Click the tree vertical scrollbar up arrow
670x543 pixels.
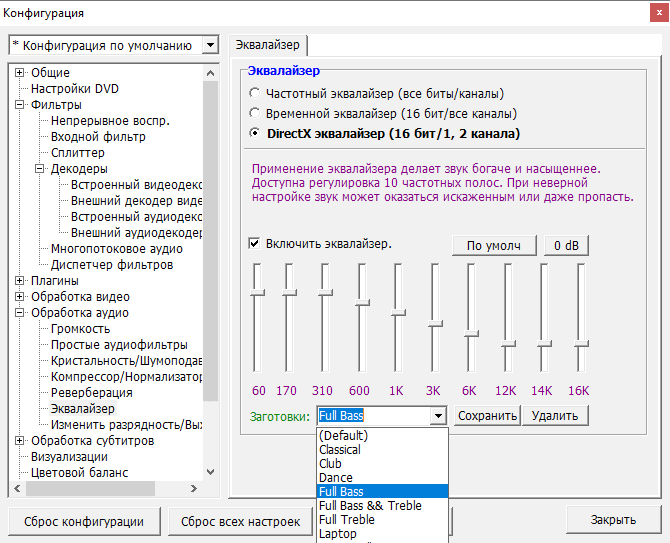pyautogui.click(x=210, y=73)
